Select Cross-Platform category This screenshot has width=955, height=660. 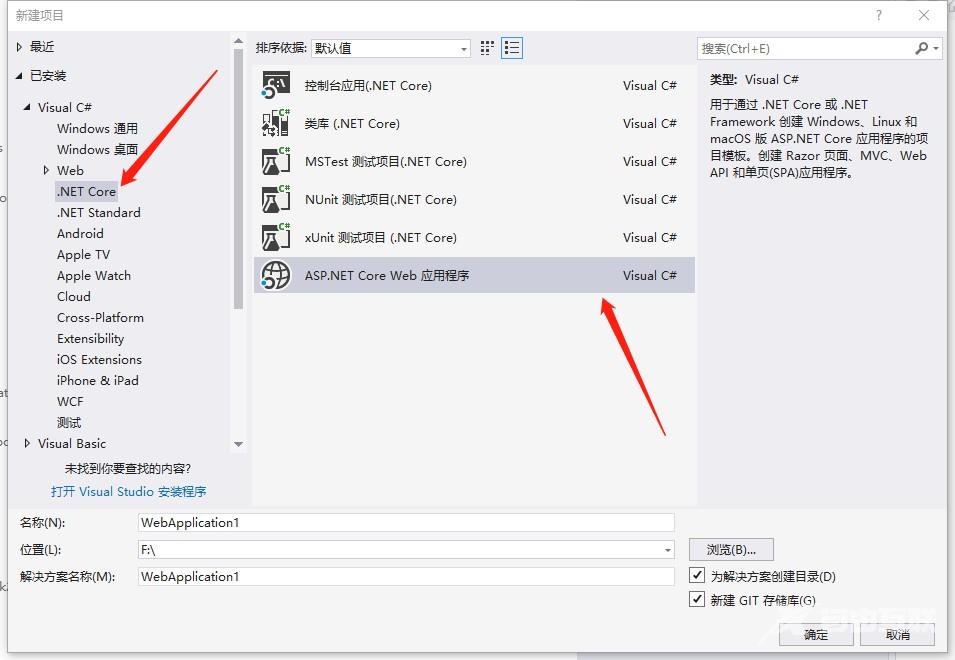[100, 317]
